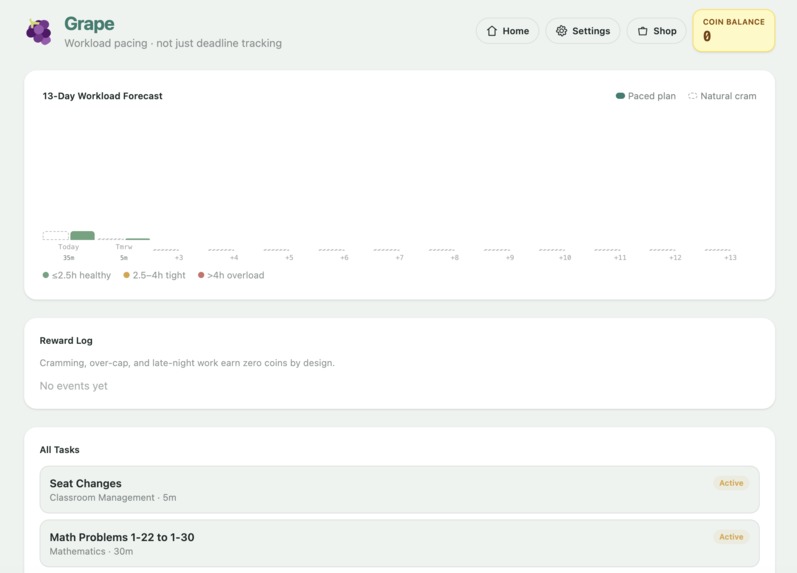The image size is (797, 573).
Task: Click the +10 day marker
Action: click(565, 258)
